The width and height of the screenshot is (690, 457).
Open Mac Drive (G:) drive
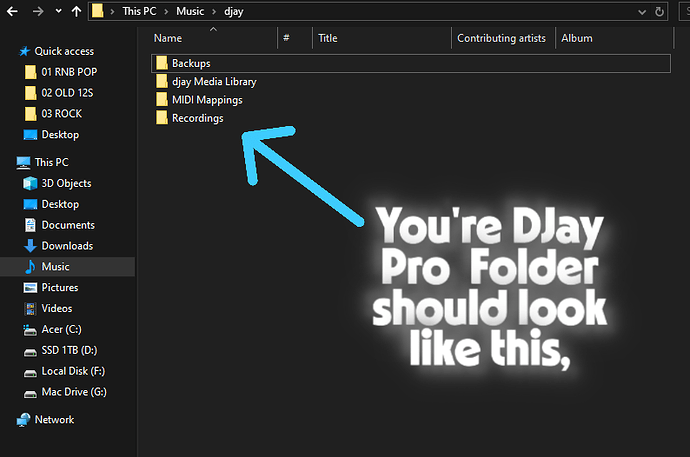[74, 392]
